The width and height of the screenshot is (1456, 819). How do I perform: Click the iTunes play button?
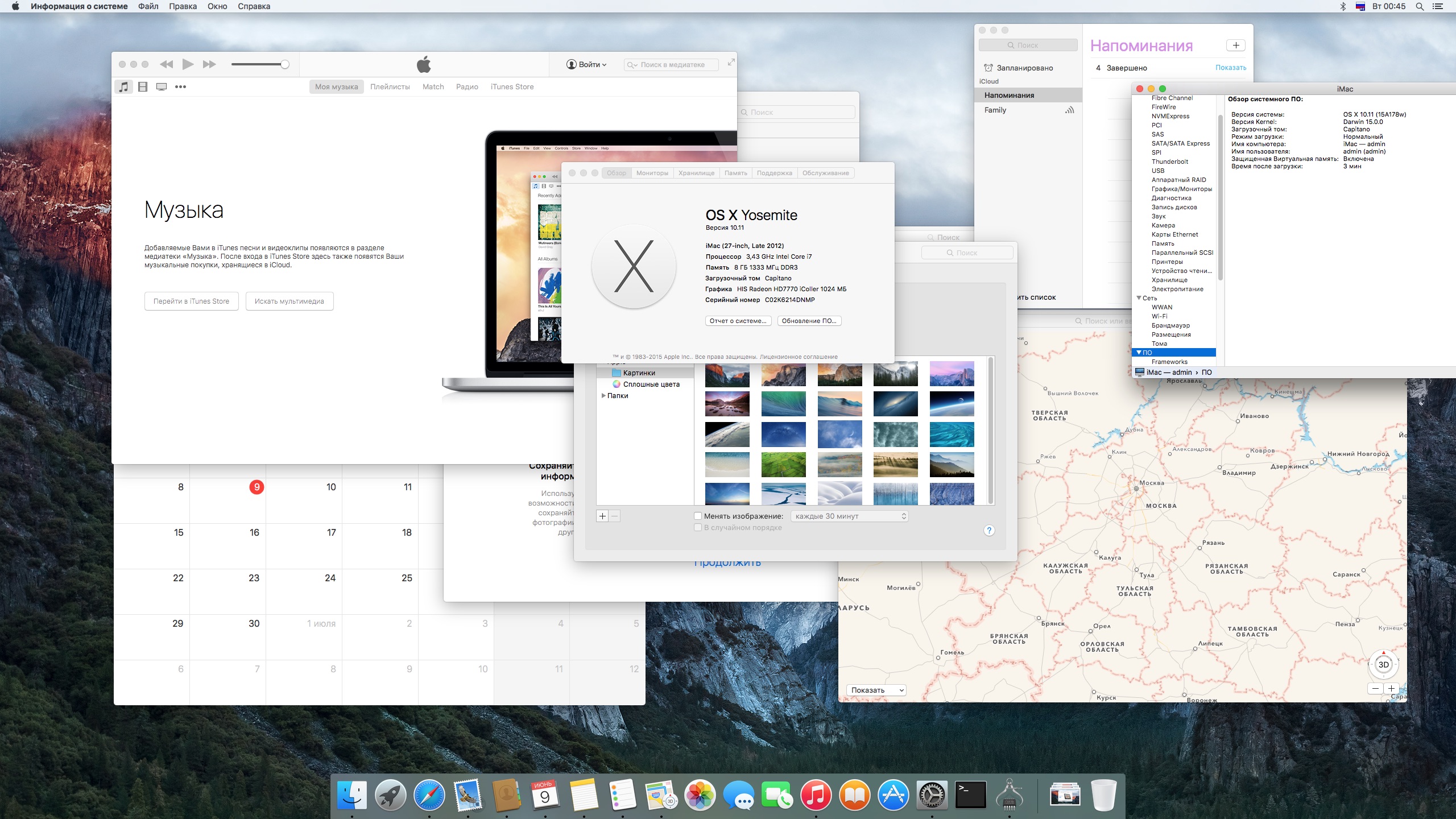pyautogui.click(x=188, y=64)
